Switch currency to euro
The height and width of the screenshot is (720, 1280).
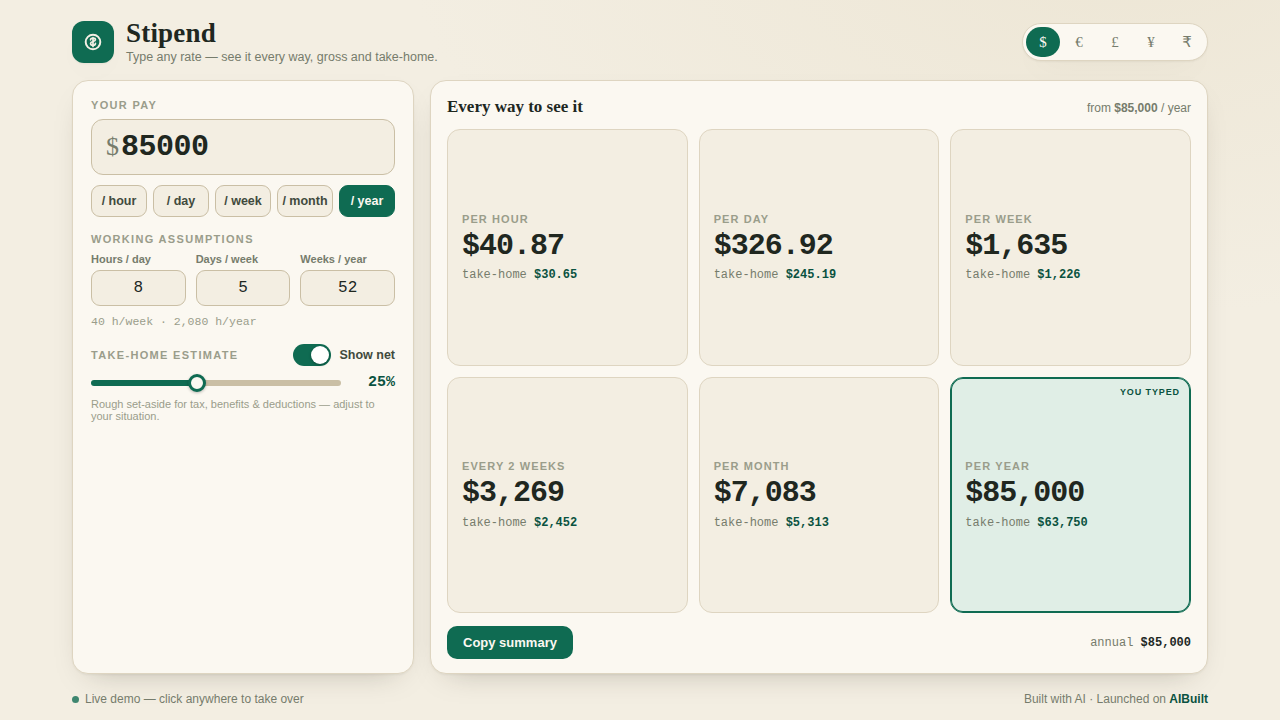1079,42
